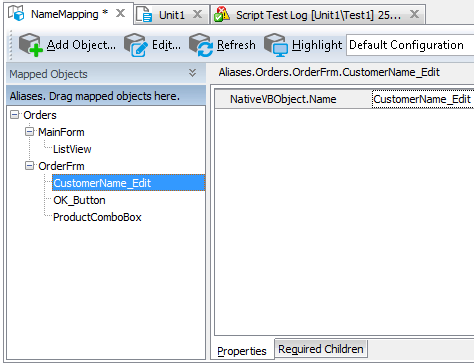Screen dimensions: 474x364
Task: Click the Add Object... button label
Action: [81, 45]
